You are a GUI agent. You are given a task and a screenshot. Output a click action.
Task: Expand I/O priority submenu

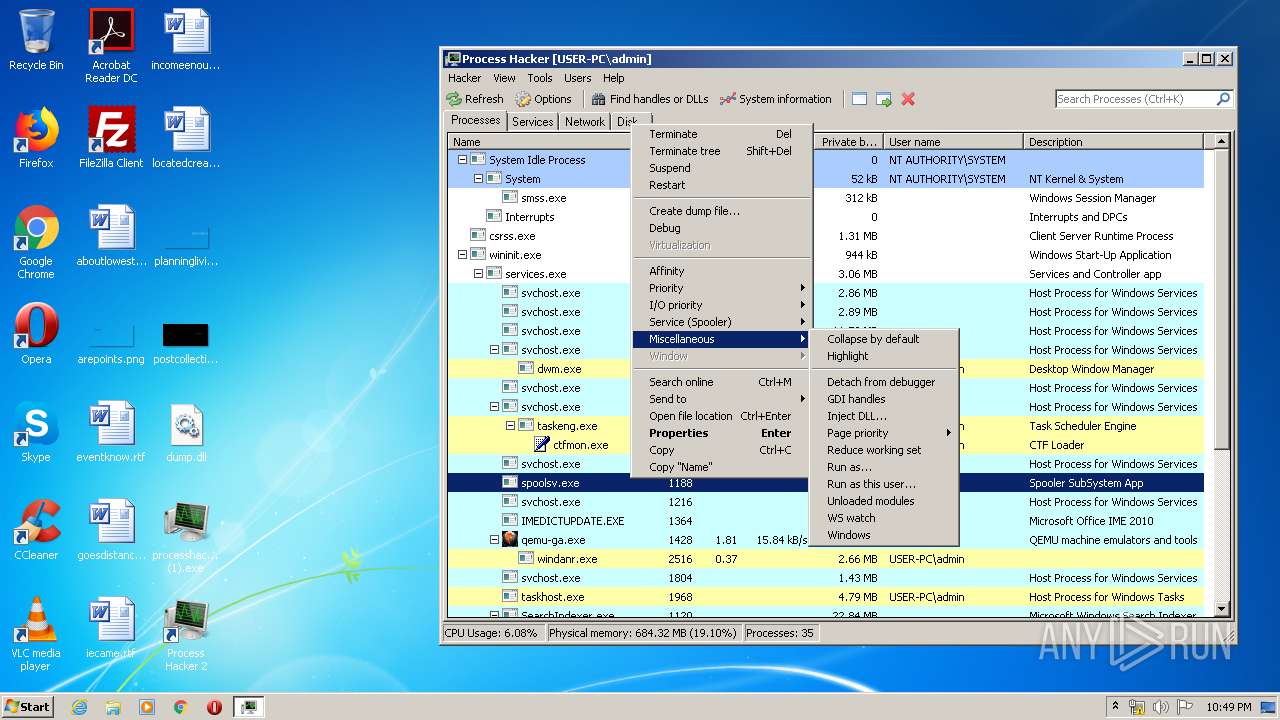[720, 305]
